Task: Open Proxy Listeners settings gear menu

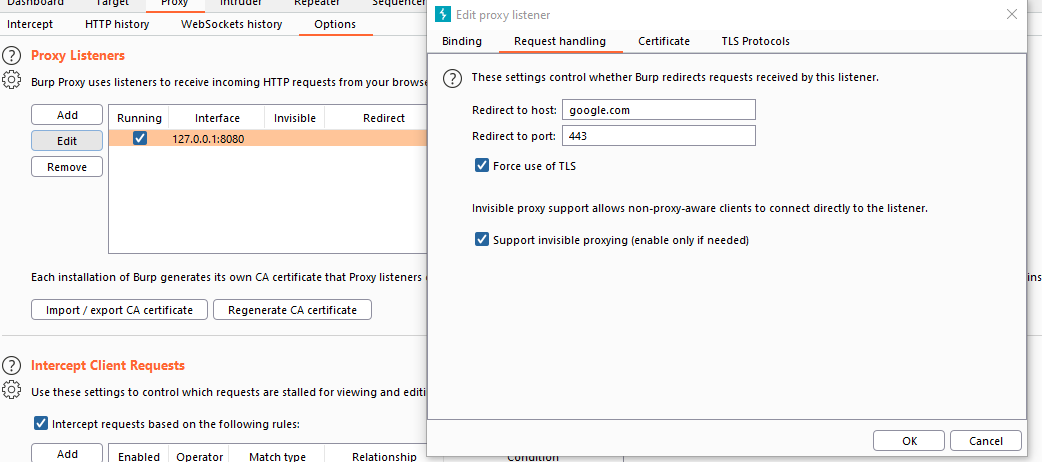Action: click(12, 80)
